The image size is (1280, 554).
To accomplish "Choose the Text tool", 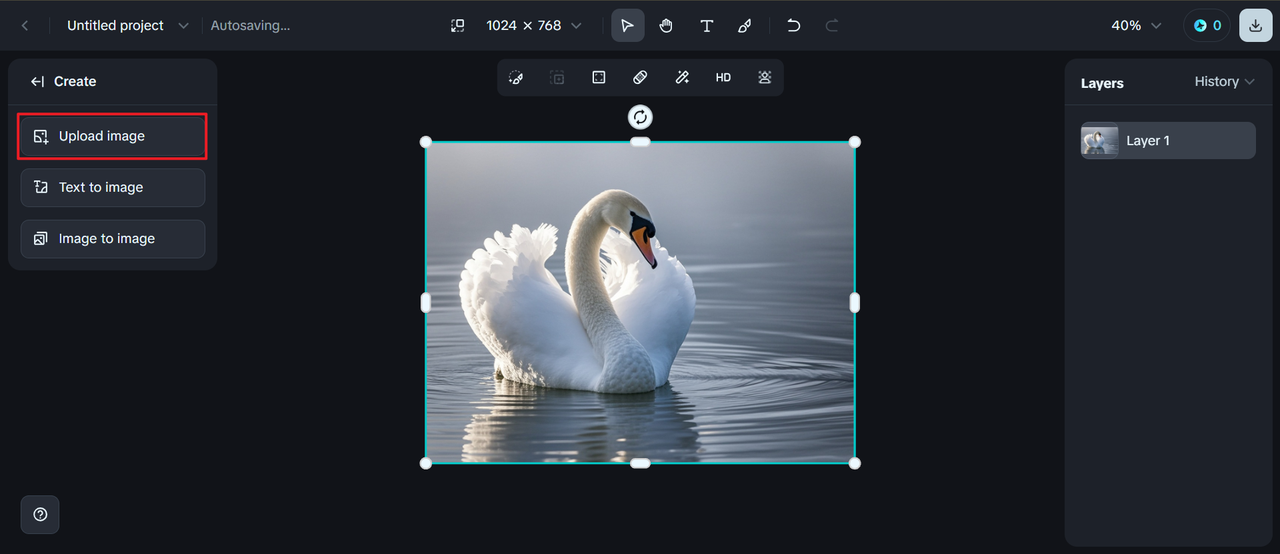I will coord(706,26).
